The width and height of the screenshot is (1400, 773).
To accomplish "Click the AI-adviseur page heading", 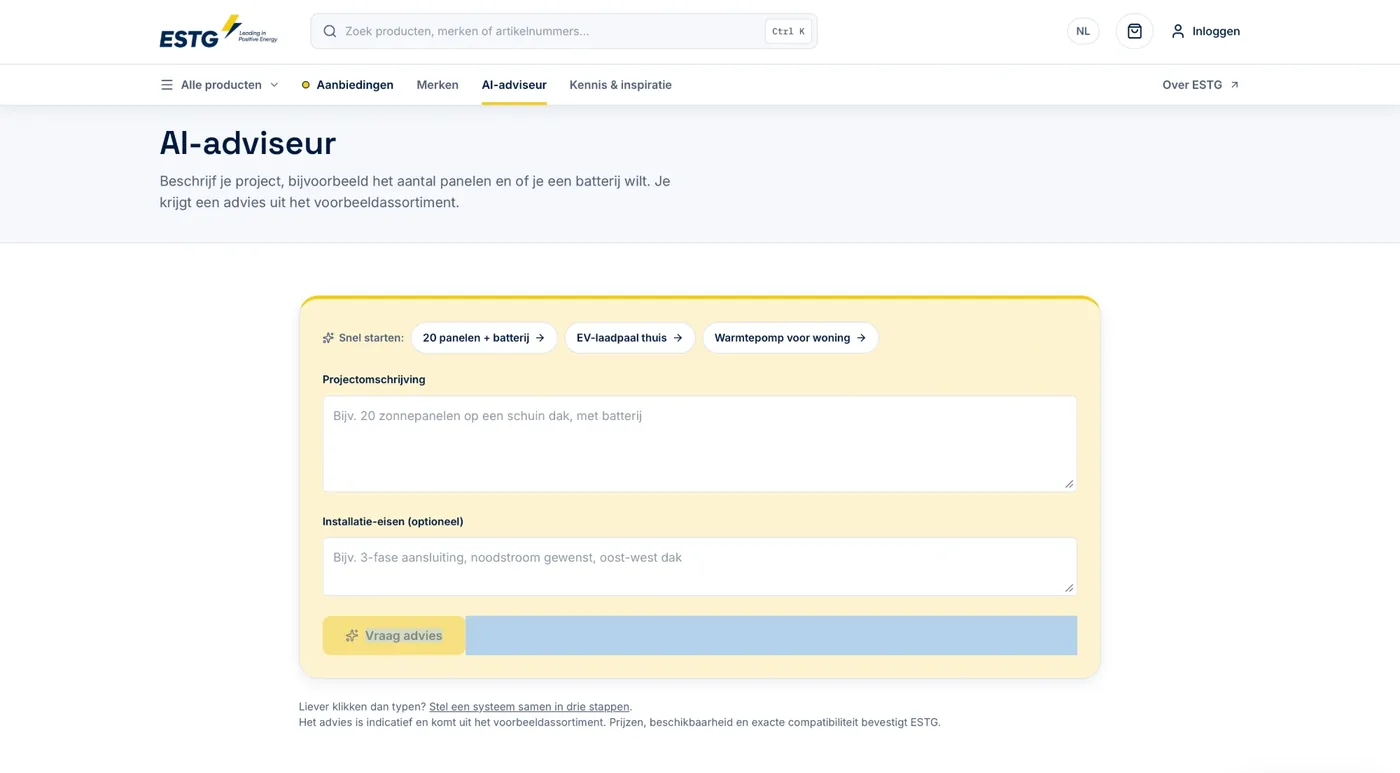I will [x=248, y=144].
